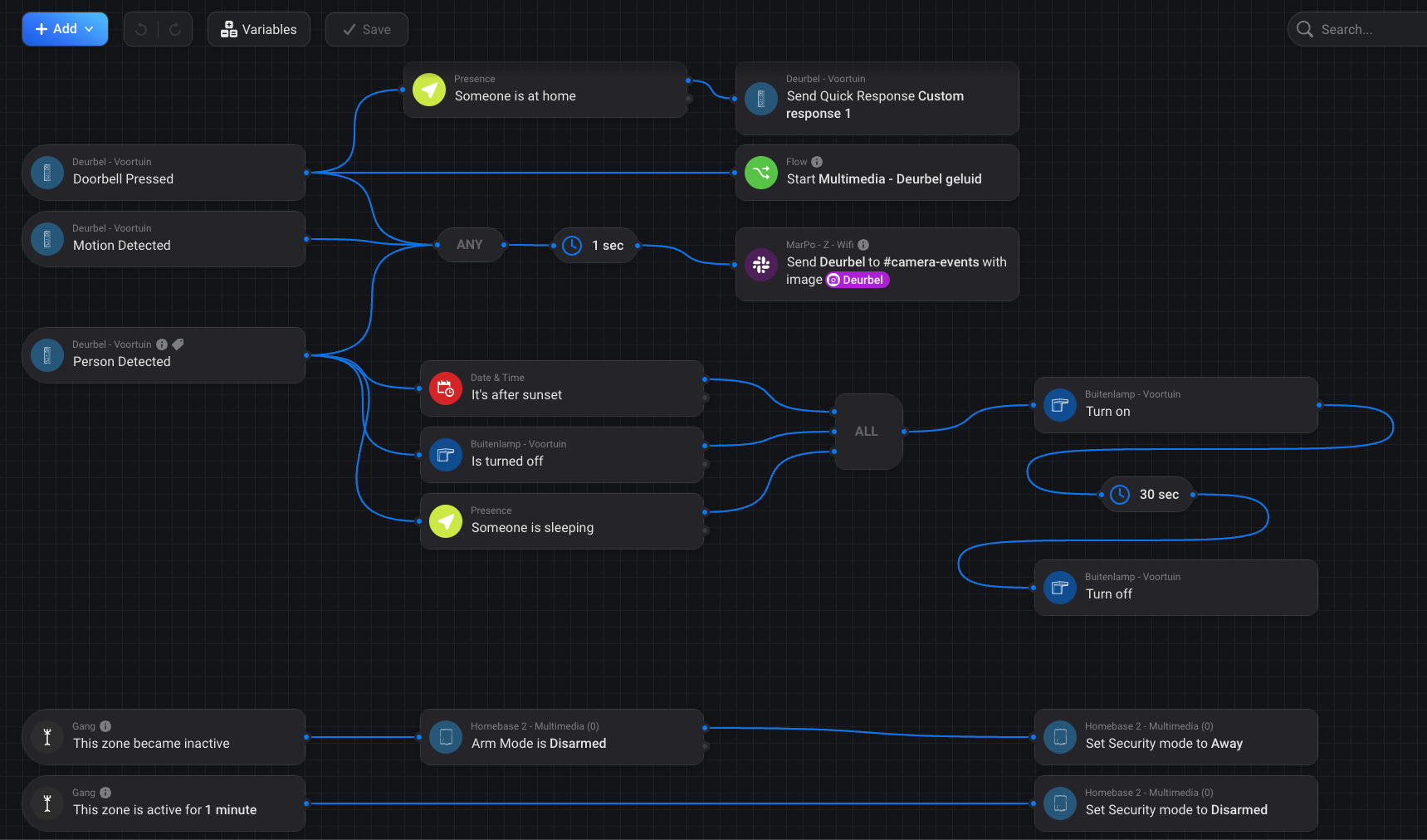1427x840 pixels.
Task: Click the undo arrow in the toolbar
Action: pyautogui.click(x=141, y=30)
